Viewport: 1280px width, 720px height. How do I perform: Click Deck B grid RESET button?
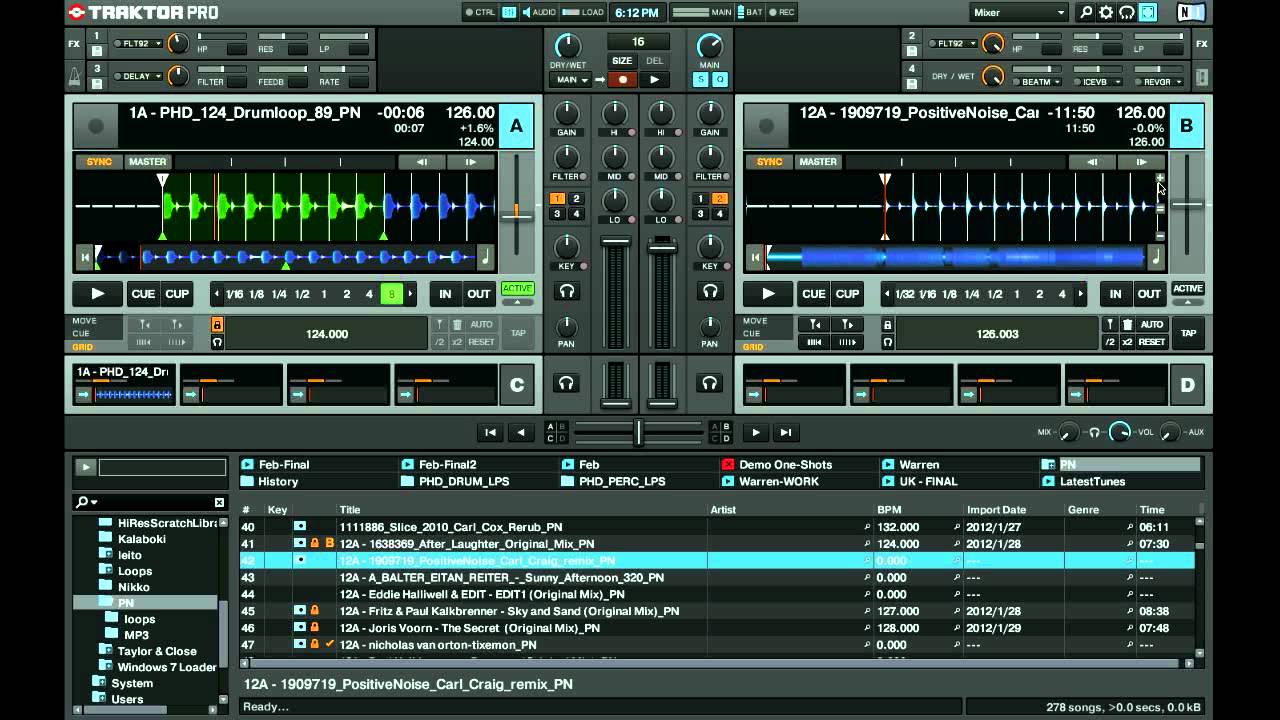coord(1152,342)
